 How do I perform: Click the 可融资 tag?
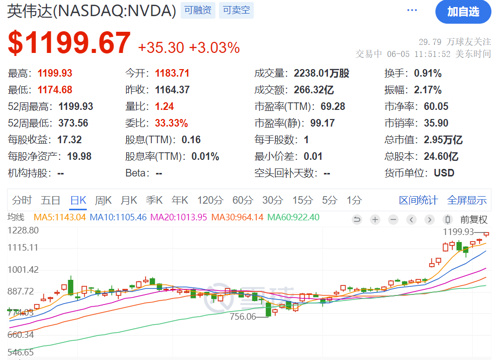(198, 10)
